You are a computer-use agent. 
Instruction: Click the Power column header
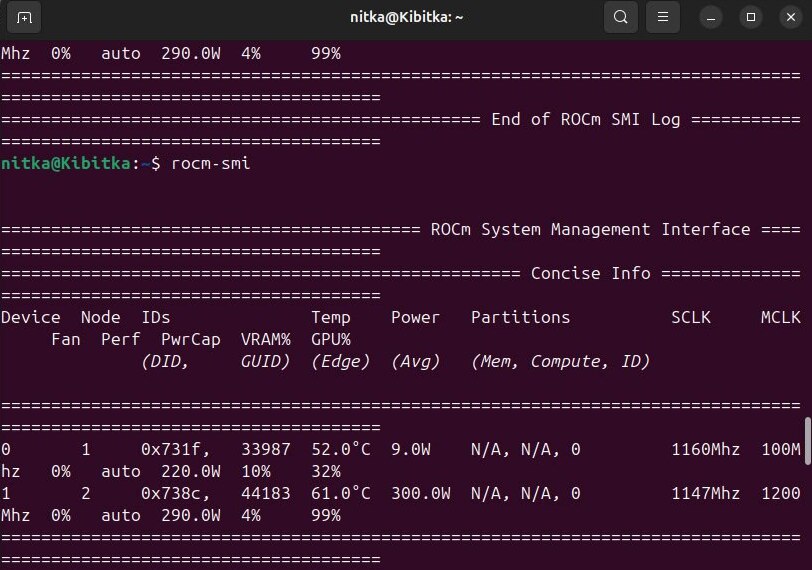[x=415, y=317]
